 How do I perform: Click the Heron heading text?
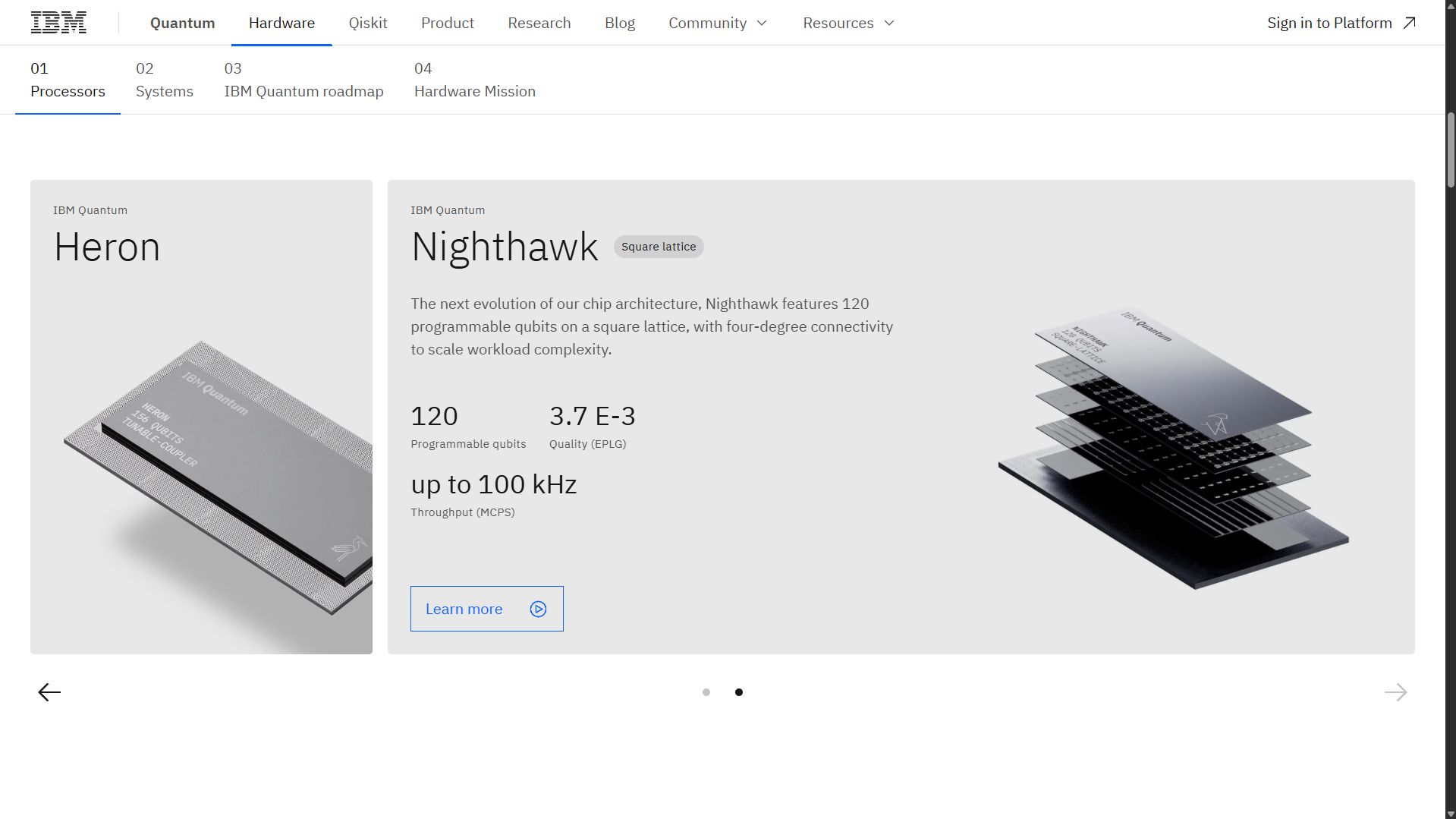pyautogui.click(x=107, y=247)
